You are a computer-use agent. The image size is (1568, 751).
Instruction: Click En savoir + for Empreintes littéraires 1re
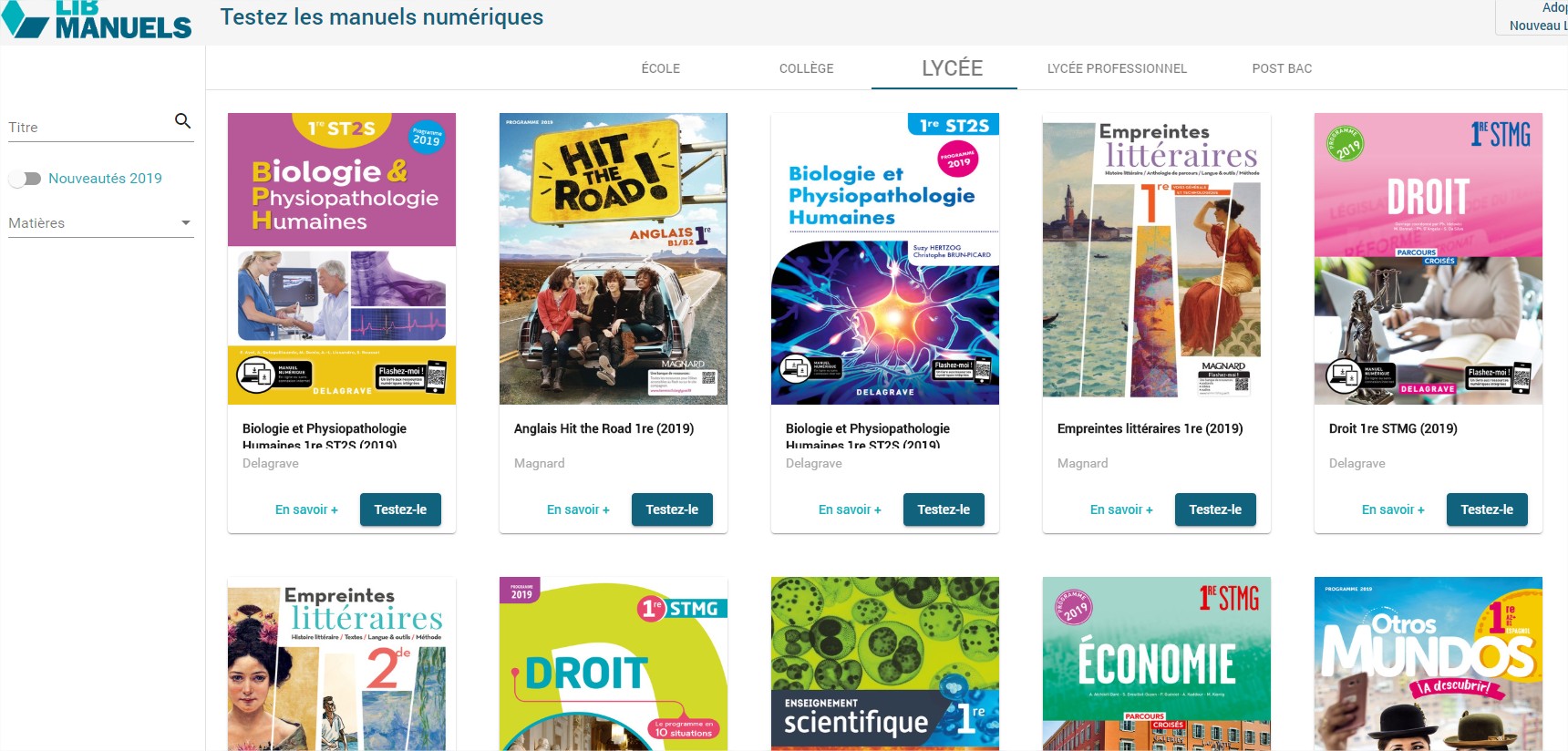tap(1121, 509)
